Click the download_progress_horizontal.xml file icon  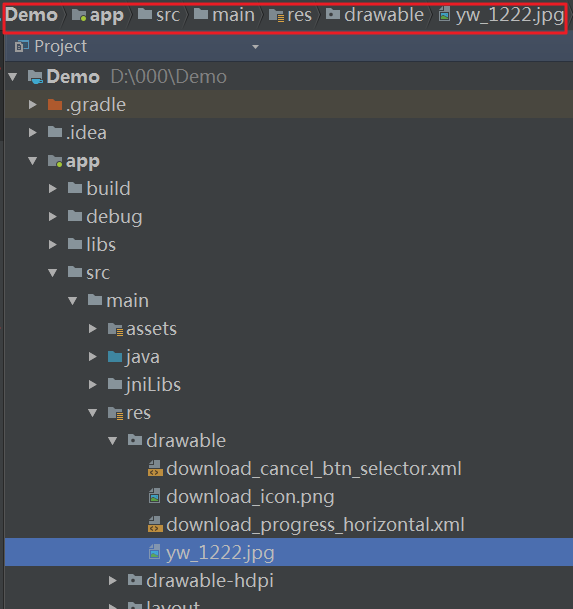[155, 524]
